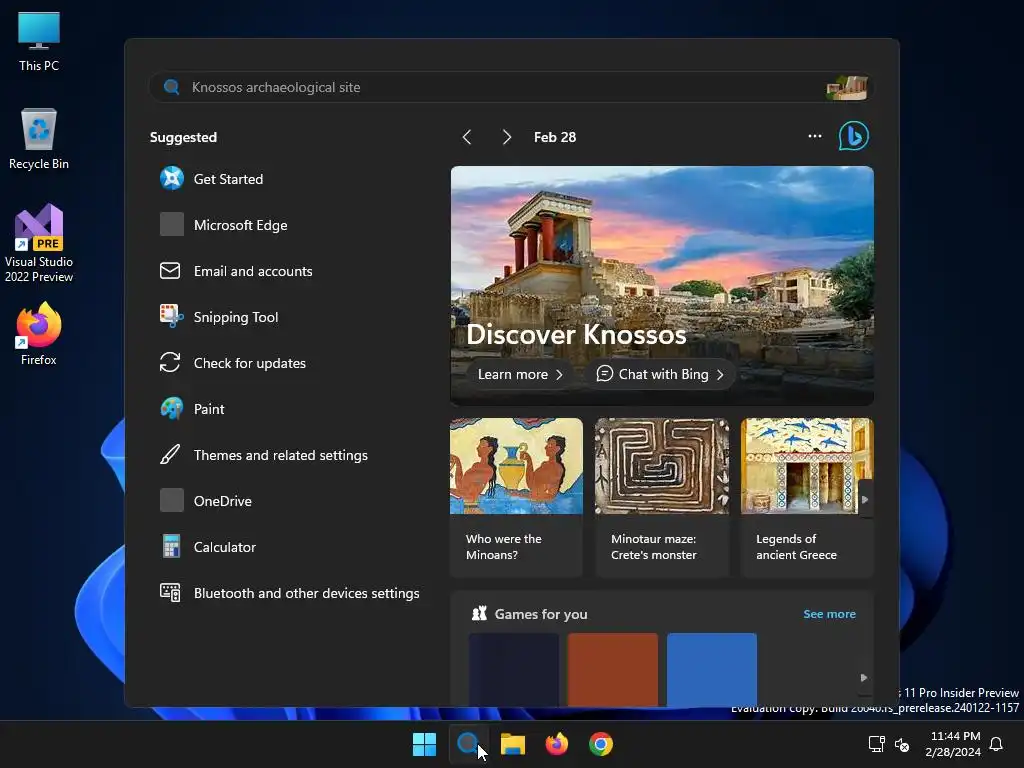The height and width of the screenshot is (768, 1024).
Task: Open Bing Chat icon in the search panel
Action: coord(854,136)
